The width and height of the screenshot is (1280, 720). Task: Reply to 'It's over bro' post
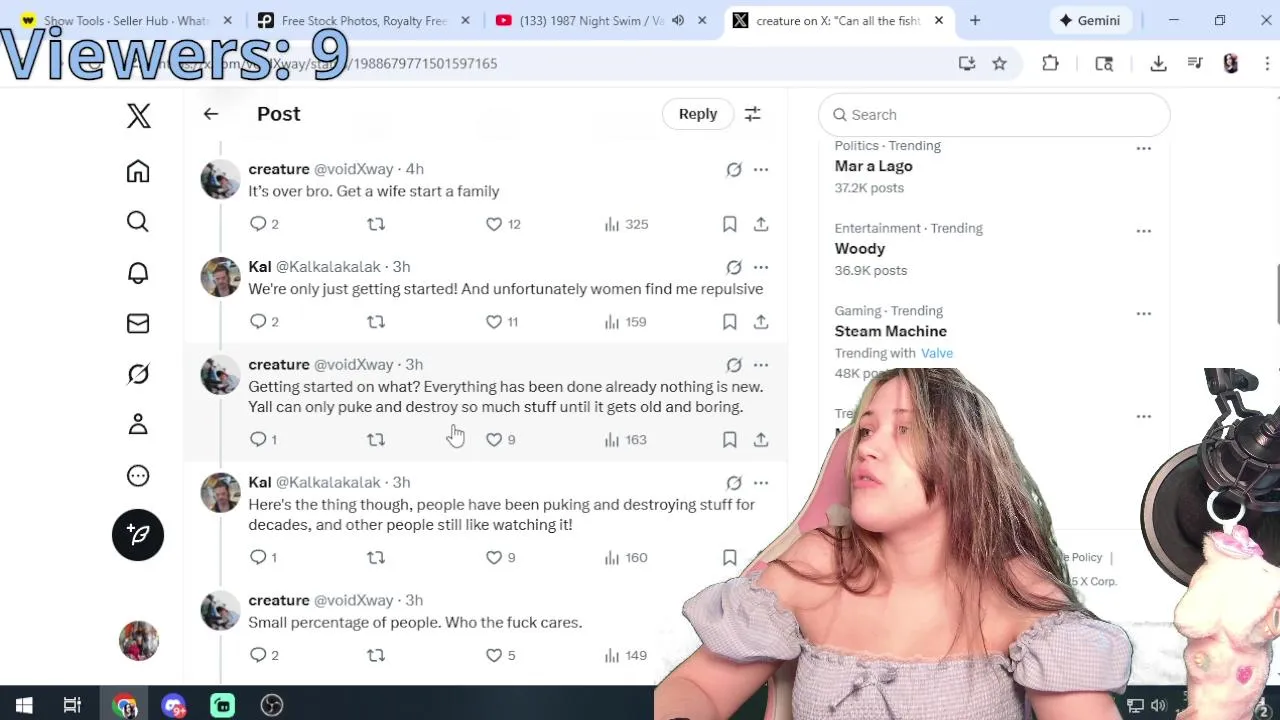[264, 224]
